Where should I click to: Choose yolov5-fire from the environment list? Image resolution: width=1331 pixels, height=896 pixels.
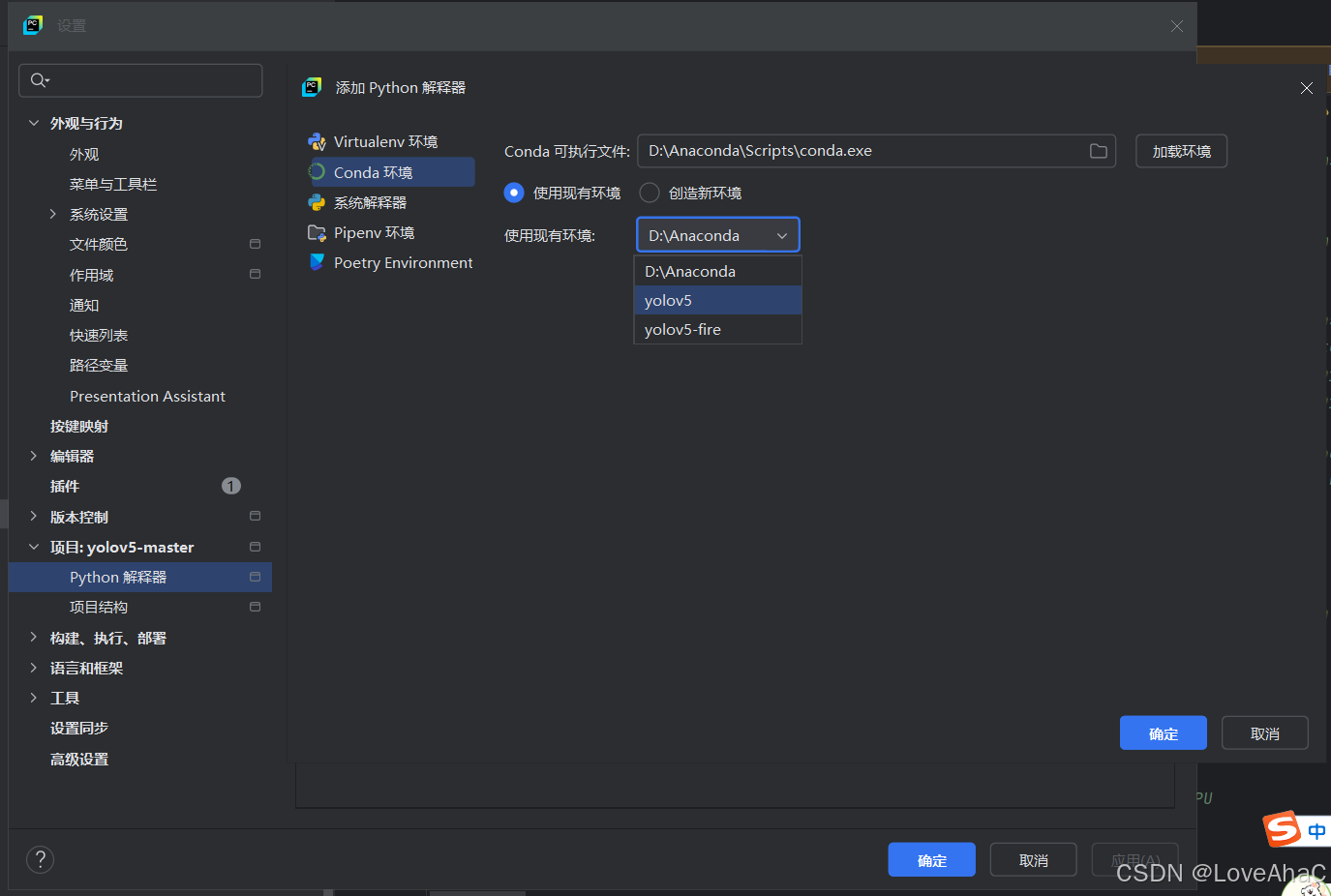(717, 330)
